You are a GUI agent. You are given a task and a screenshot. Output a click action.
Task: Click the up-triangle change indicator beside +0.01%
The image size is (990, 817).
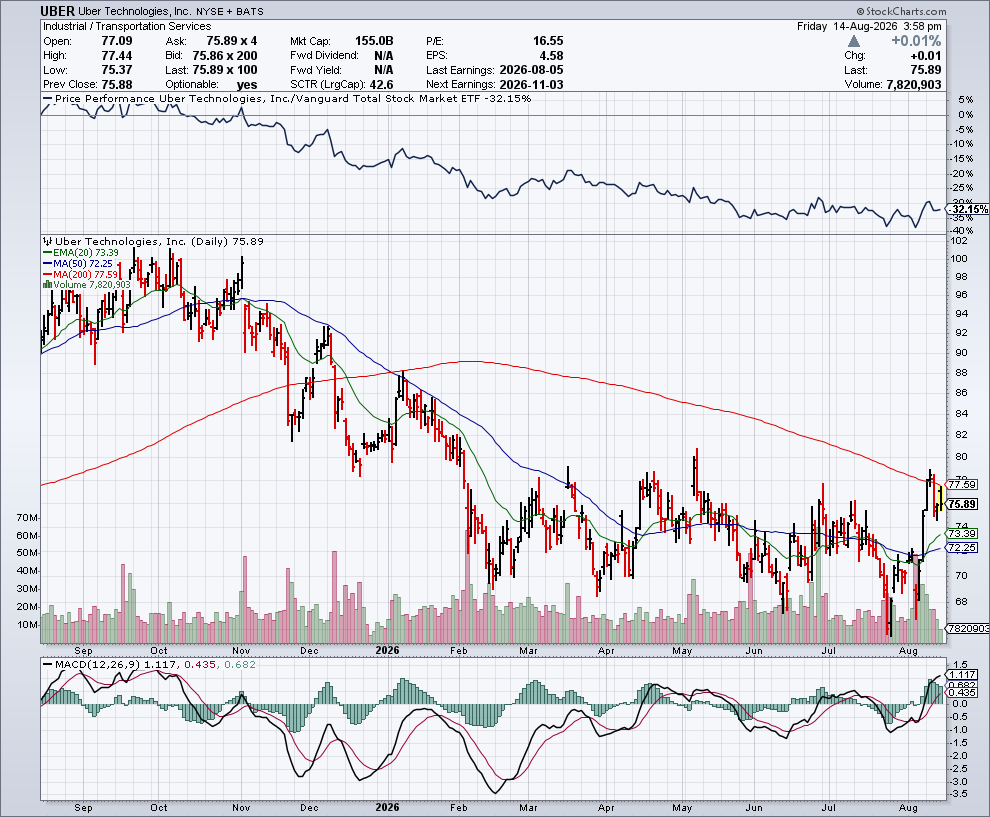click(854, 41)
